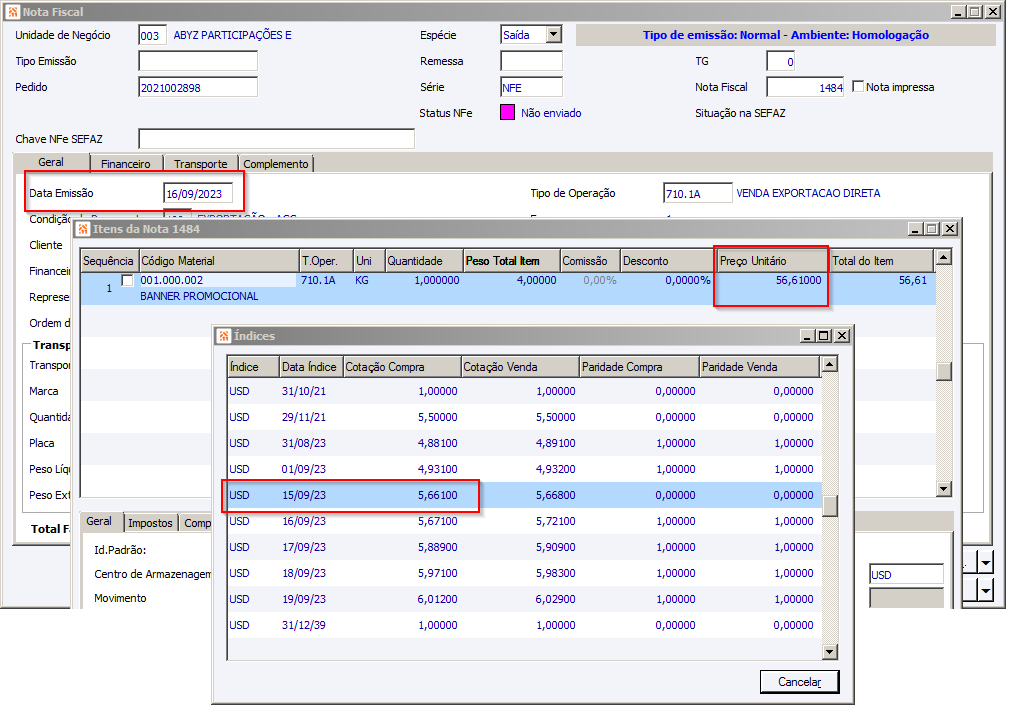The height and width of the screenshot is (712, 1010).
Task: Click the magenta Status NFe color indicator
Action: tap(507, 113)
